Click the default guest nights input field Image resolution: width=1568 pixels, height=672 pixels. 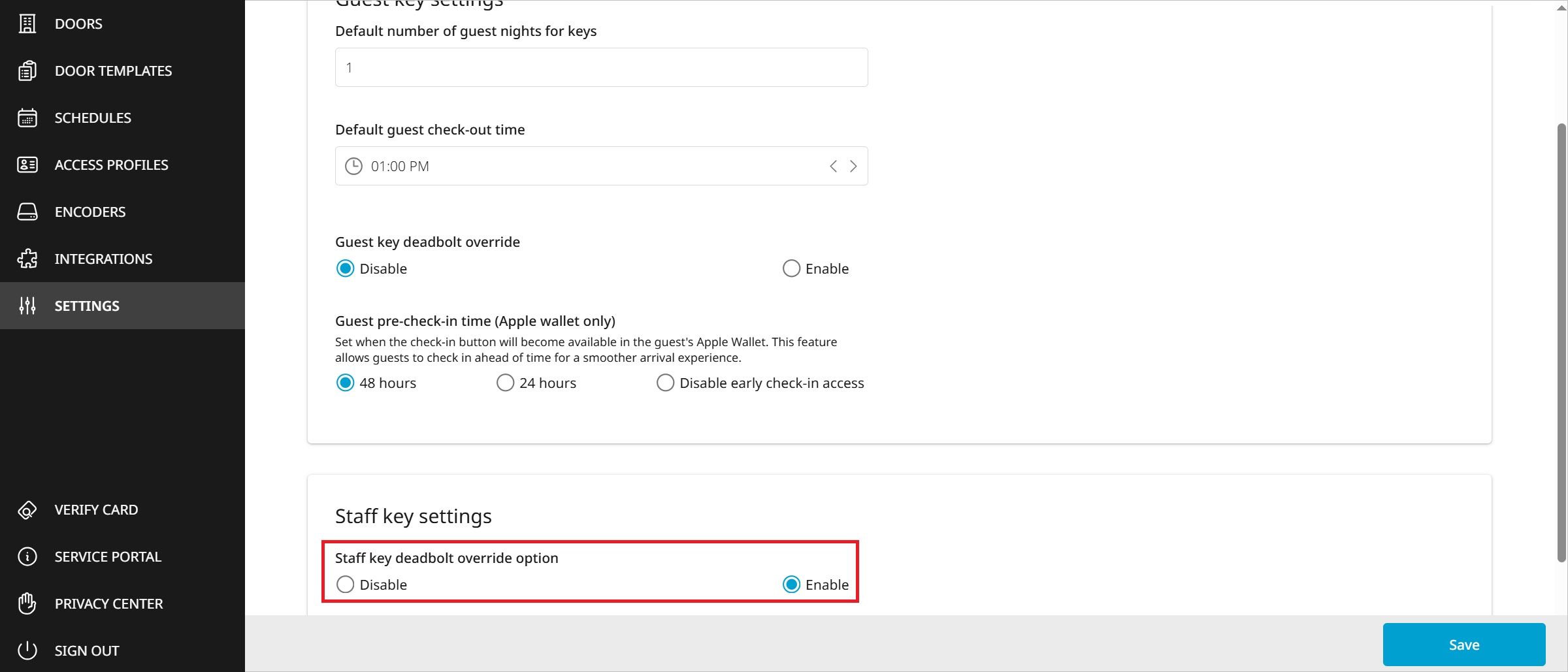coord(601,67)
